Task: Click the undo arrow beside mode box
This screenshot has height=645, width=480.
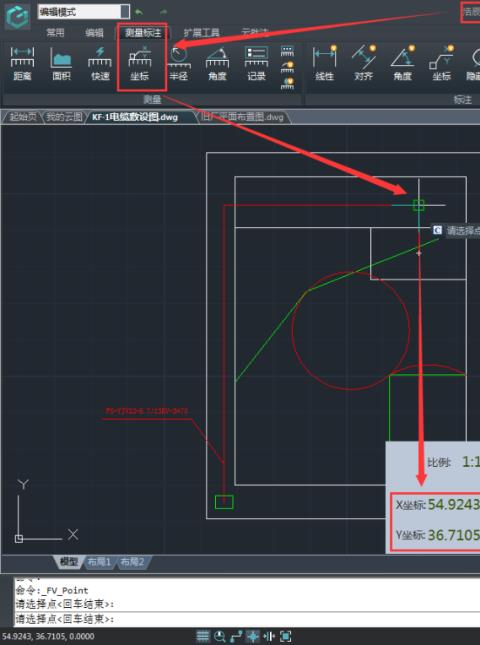Action: tap(139, 12)
